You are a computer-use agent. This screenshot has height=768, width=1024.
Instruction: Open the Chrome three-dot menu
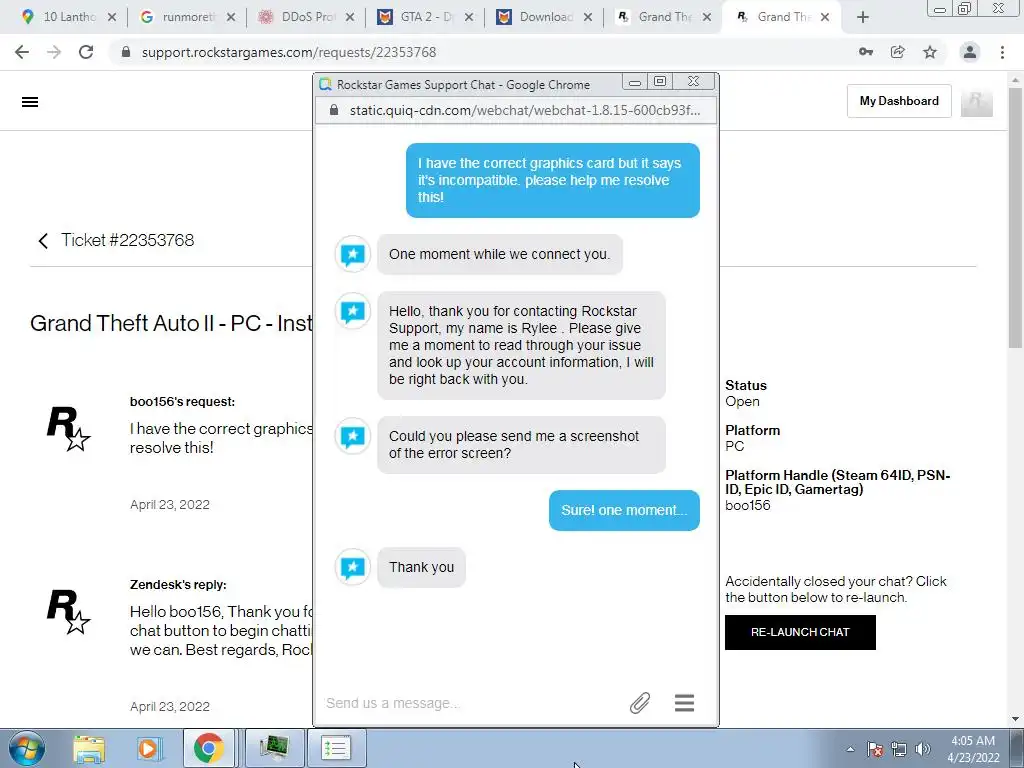[1002, 52]
